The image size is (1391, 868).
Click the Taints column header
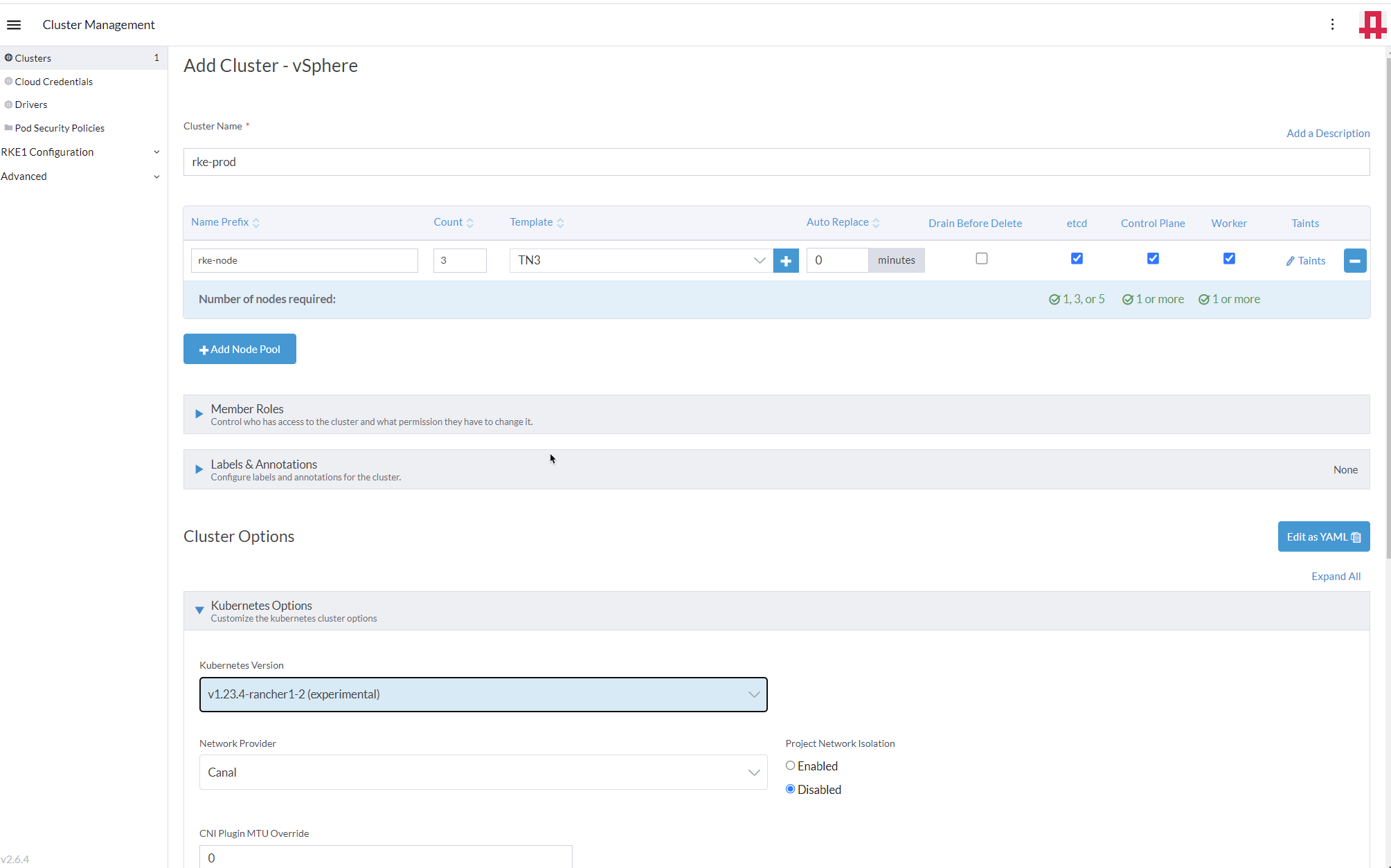1305,224
